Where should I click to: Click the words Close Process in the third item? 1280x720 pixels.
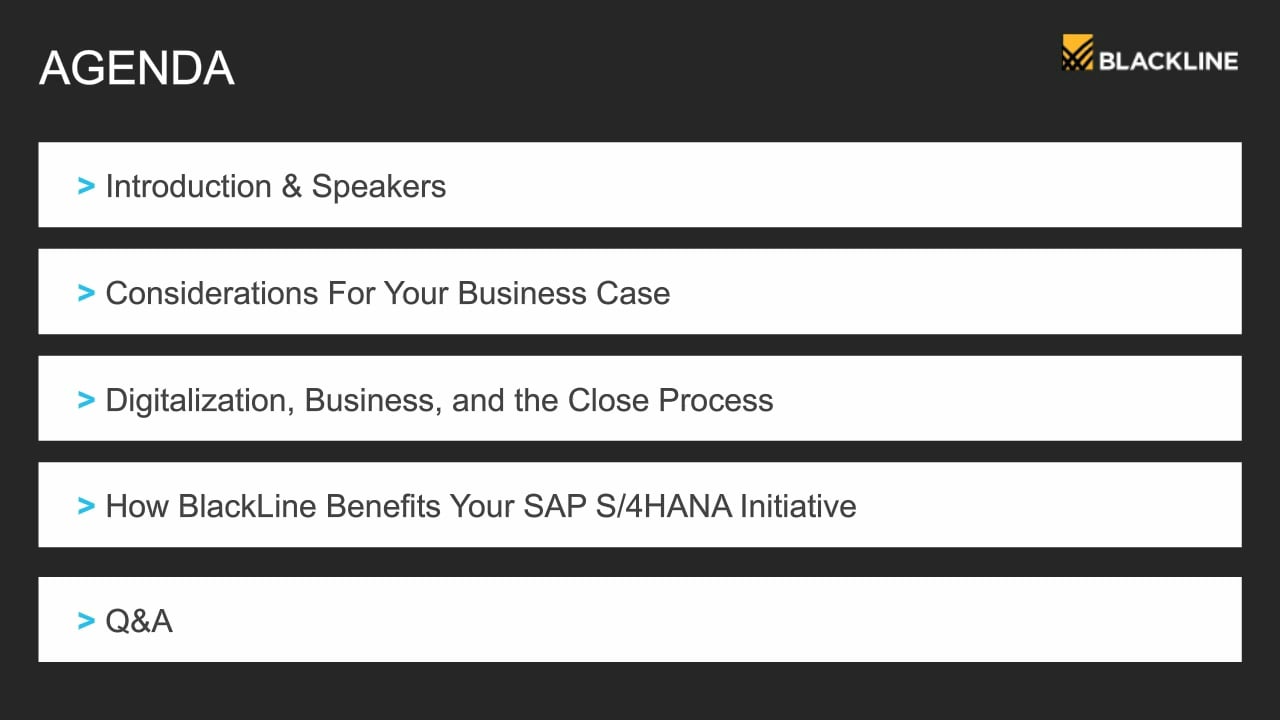[671, 400]
